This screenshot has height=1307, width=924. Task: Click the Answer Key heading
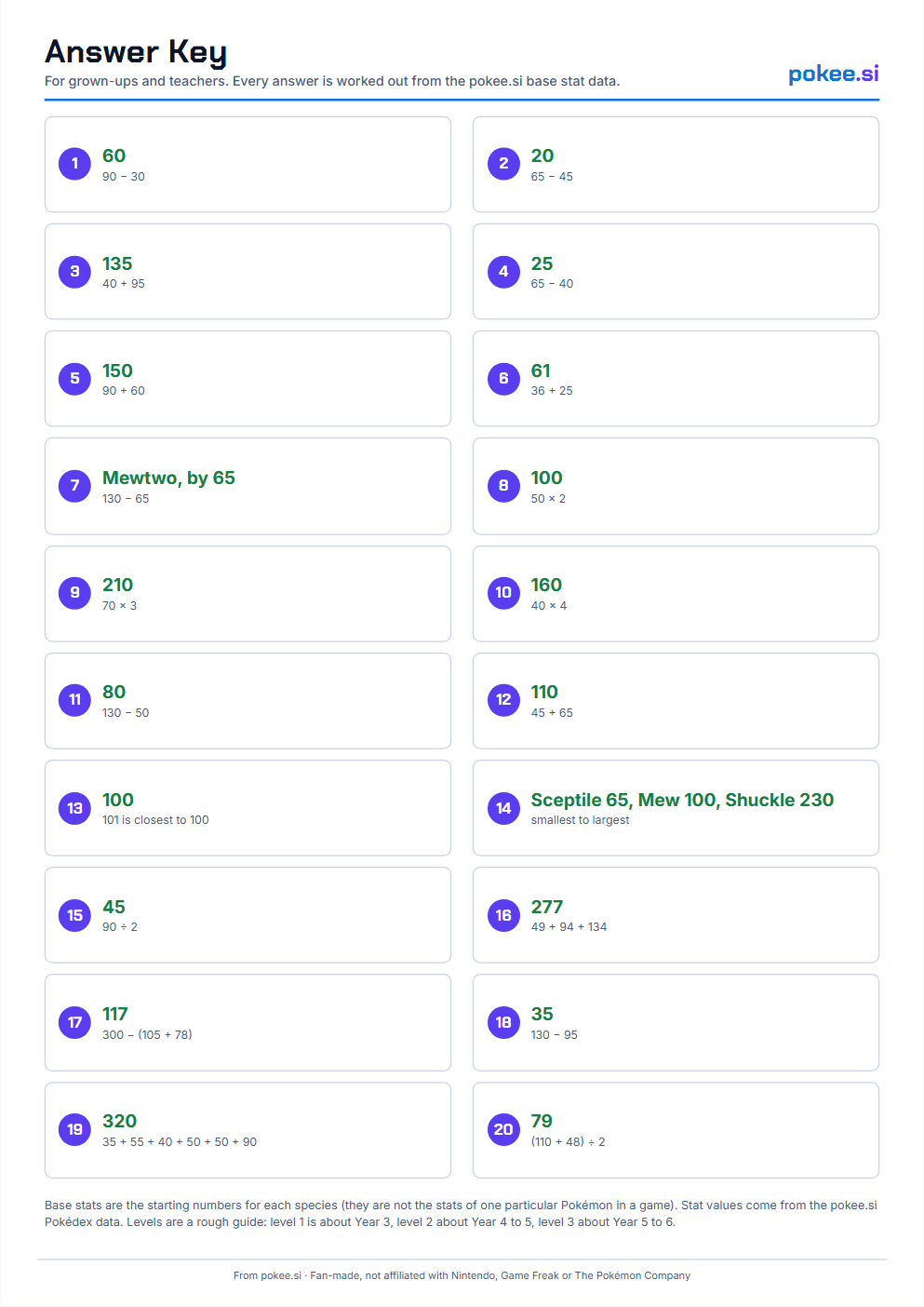click(x=136, y=52)
